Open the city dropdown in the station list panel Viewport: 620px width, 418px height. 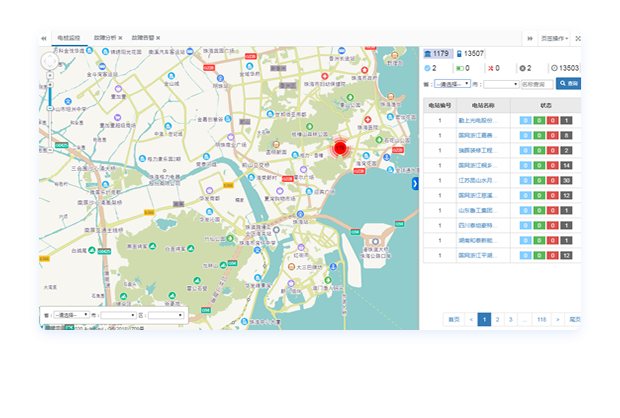501,84
